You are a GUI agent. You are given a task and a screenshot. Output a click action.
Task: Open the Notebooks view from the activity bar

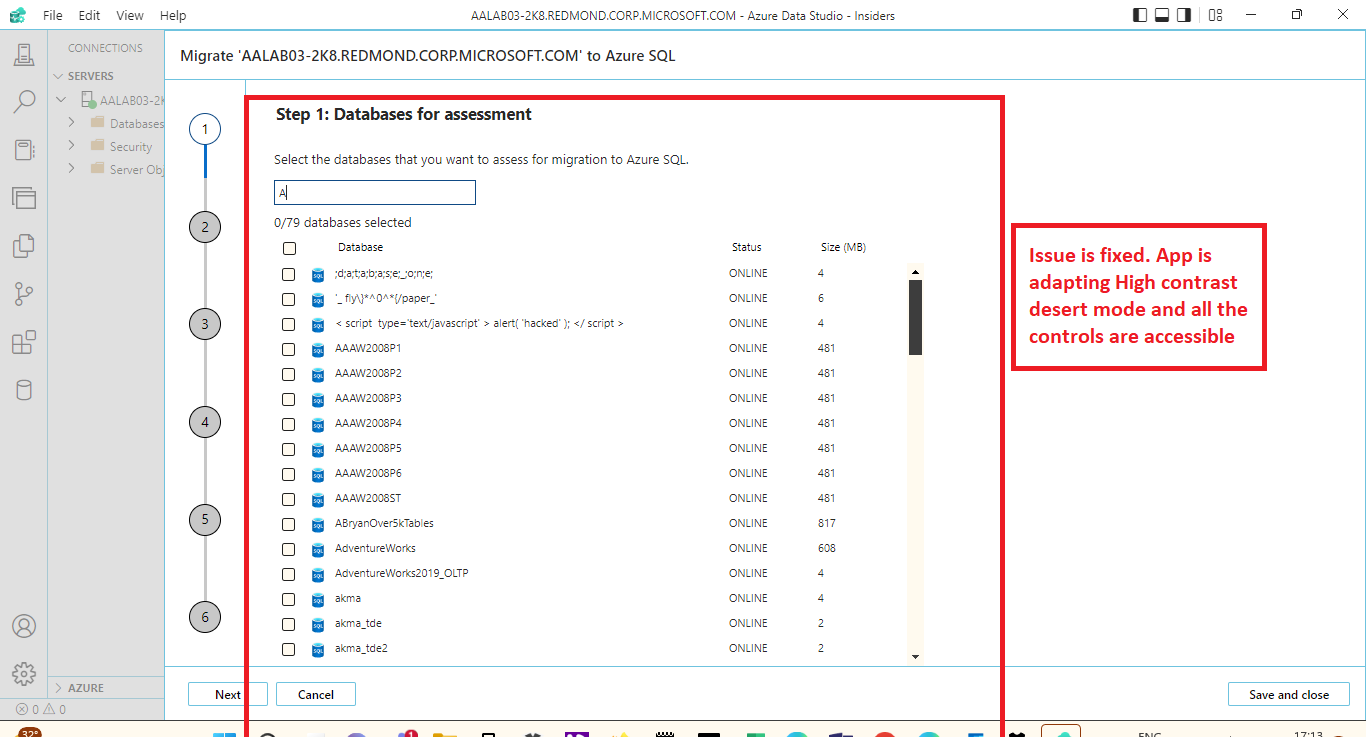tap(24, 150)
